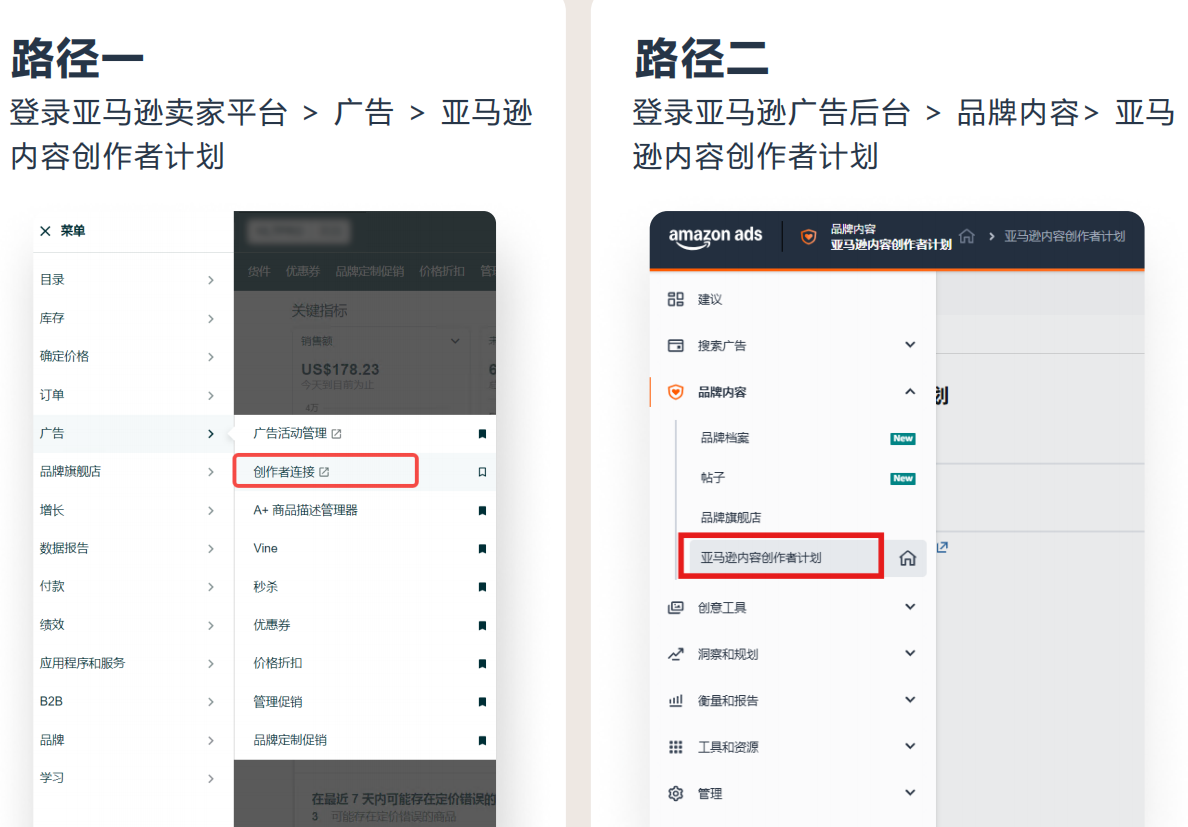The width and height of the screenshot is (1188, 827).
Task: Click the external-link icon next to 广告活动管理
Action: 334,432
